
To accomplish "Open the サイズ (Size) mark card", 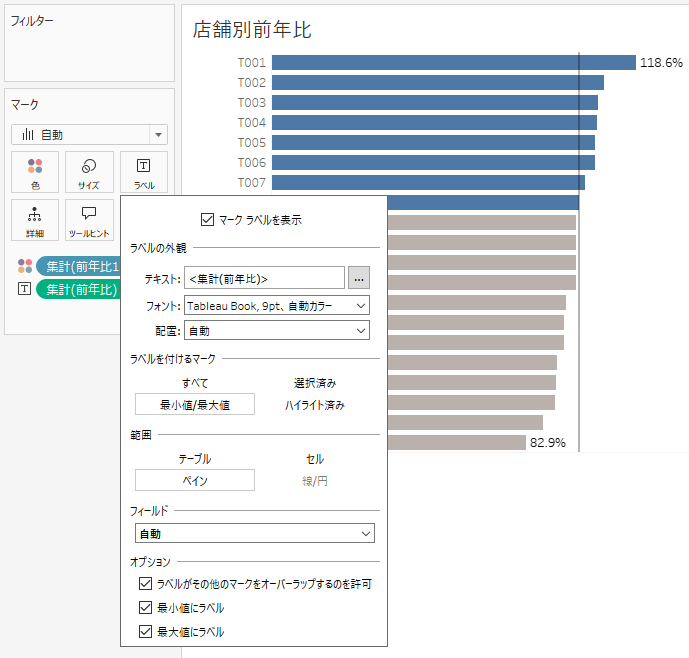I will pyautogui.click(x=89, y=172).
